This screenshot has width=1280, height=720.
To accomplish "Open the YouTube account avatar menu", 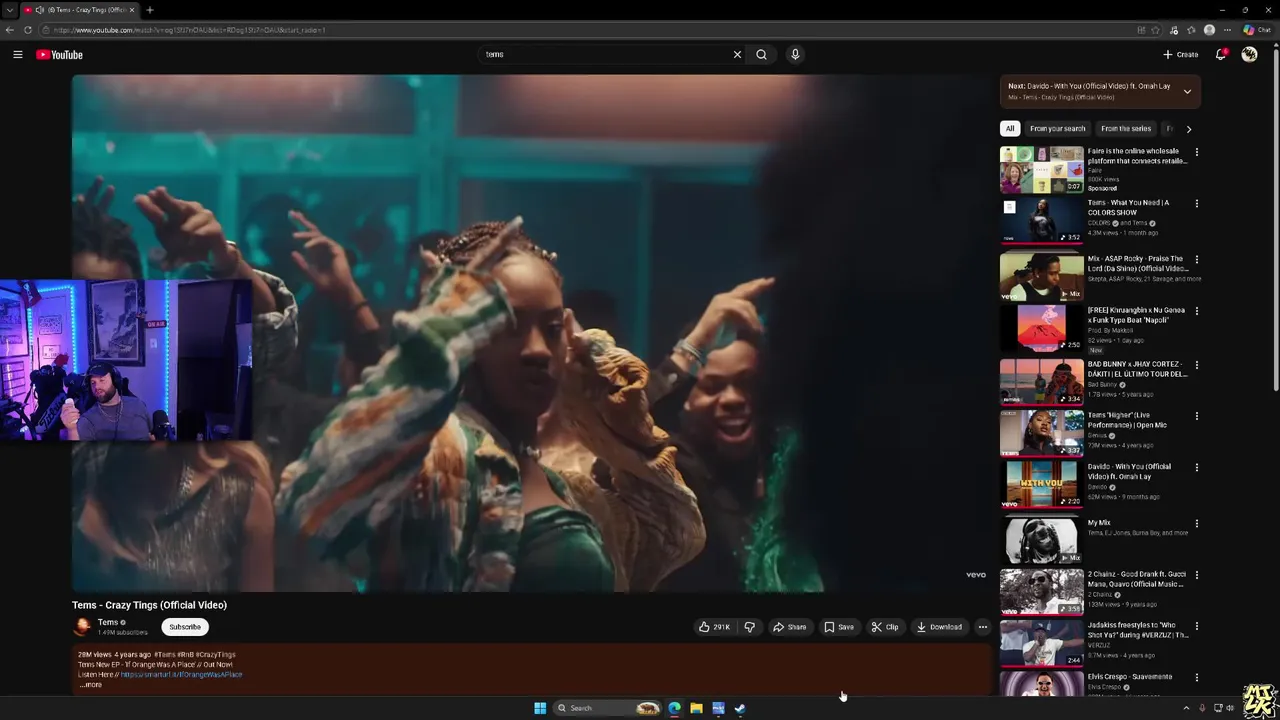I will tap(1249, 55).
